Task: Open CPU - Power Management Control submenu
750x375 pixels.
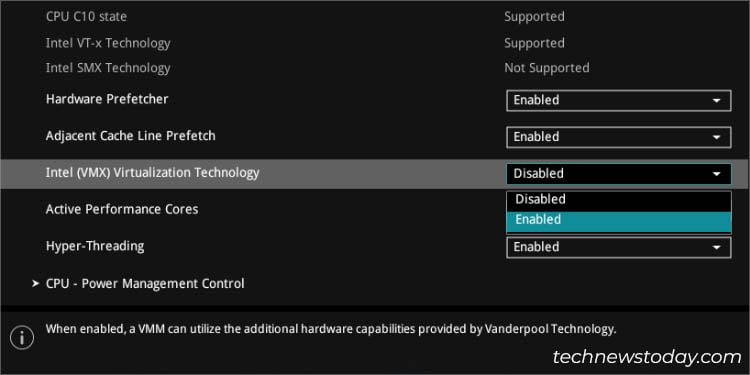Action: (x=145, y=284)
